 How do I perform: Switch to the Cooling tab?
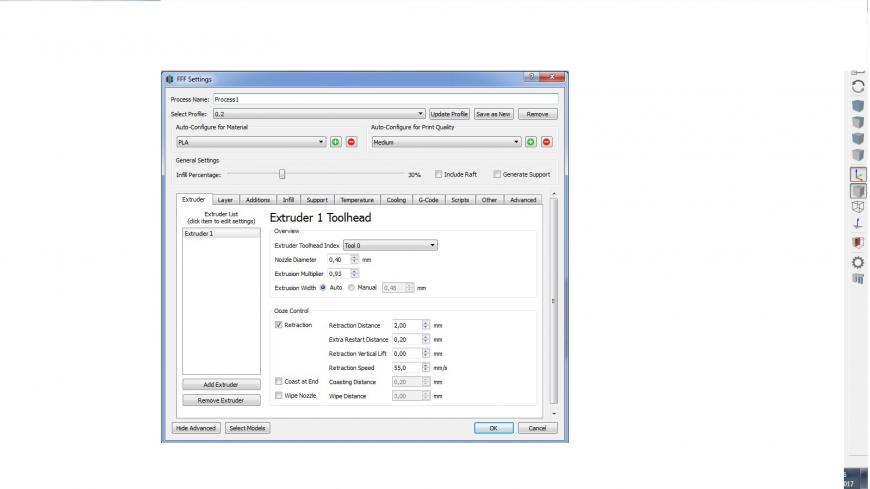coord(396,200)
